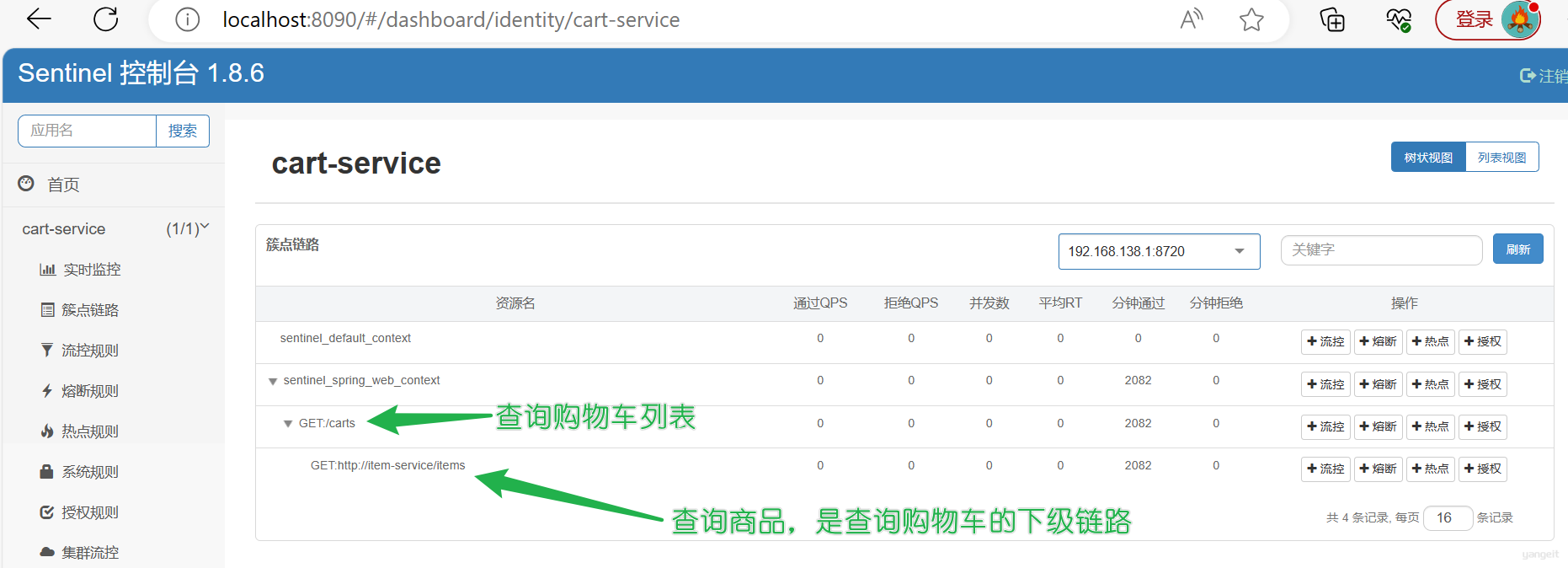Viewport: 1568px width, 568px height.
Task: Click Sentinel 控制台 1.8.6 title
Action: point(141,73)
